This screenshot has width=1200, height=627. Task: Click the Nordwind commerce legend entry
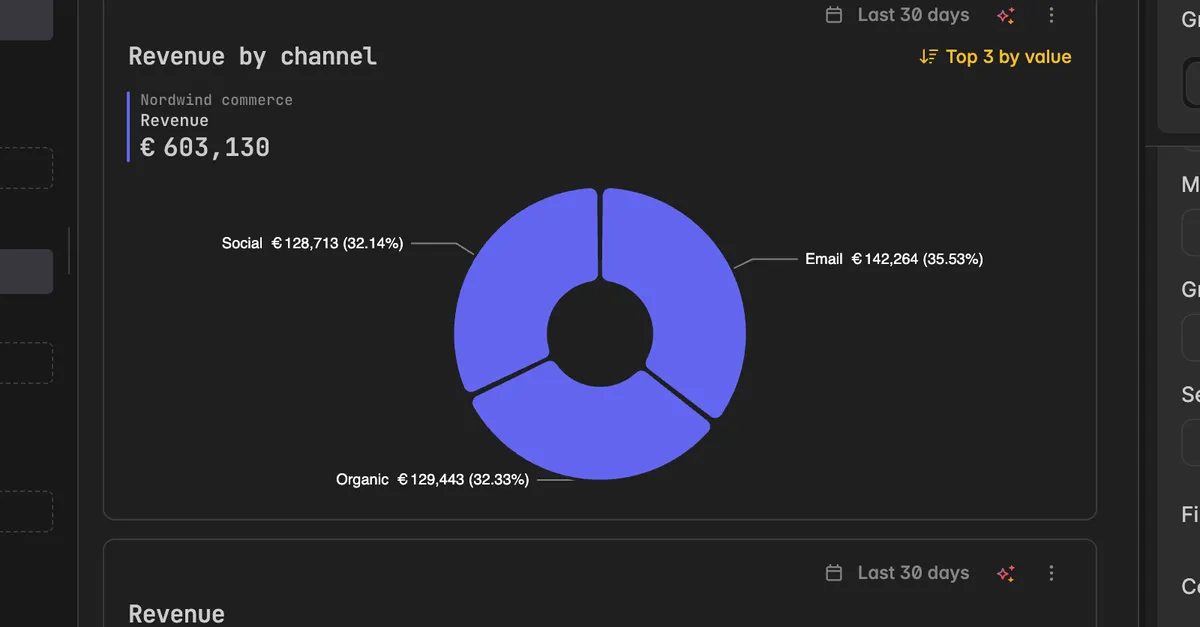click(216, 100)
